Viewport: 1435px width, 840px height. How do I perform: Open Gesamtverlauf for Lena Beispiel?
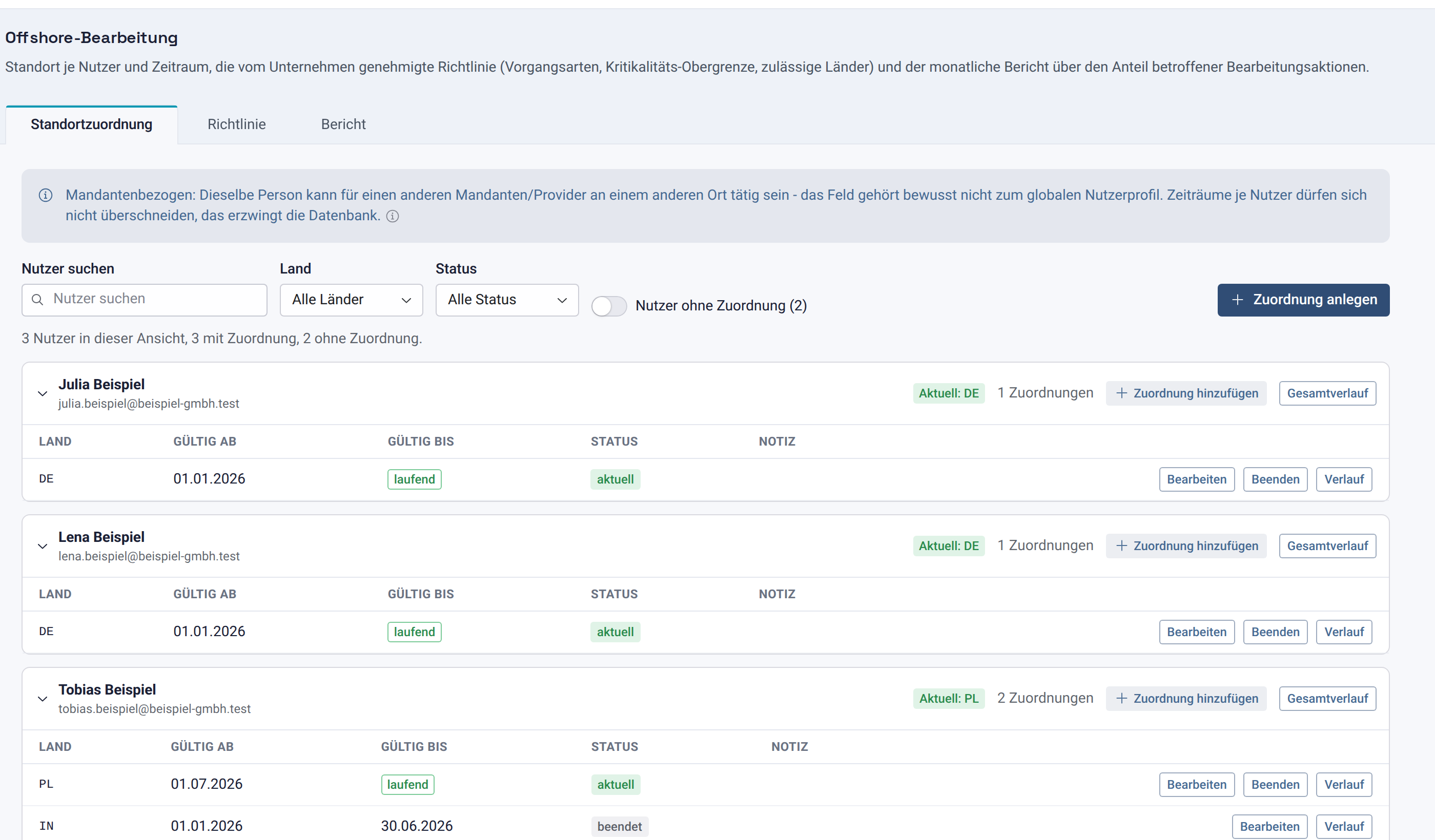point(1327,546)
